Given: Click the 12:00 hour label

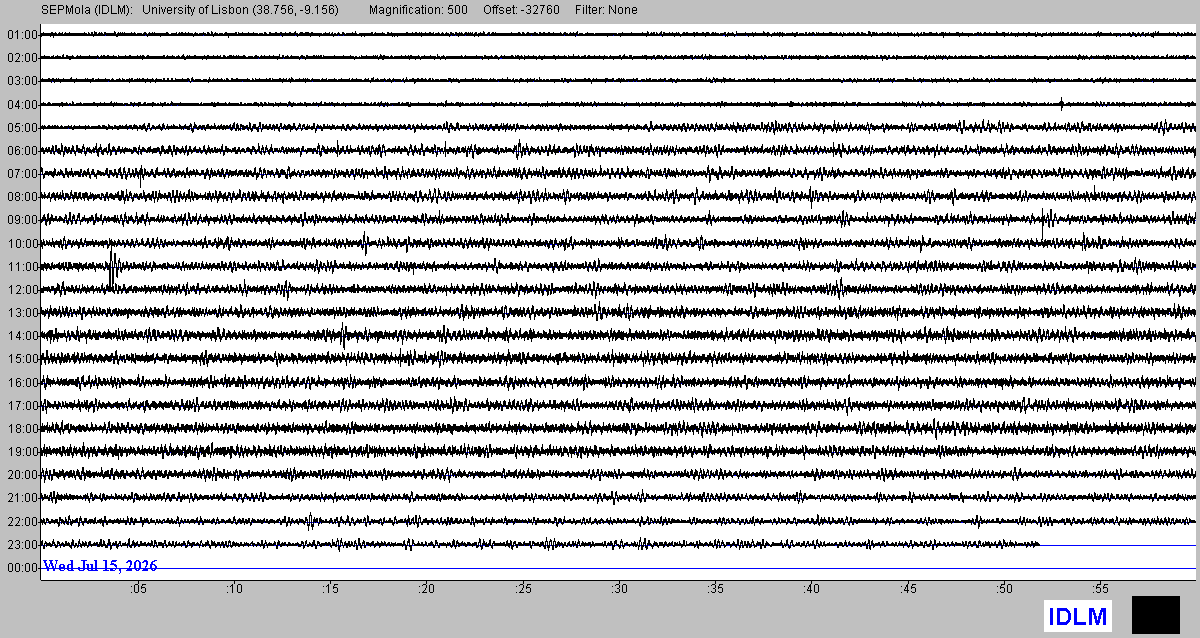Looking at the screenshot, I should (22, 290).
